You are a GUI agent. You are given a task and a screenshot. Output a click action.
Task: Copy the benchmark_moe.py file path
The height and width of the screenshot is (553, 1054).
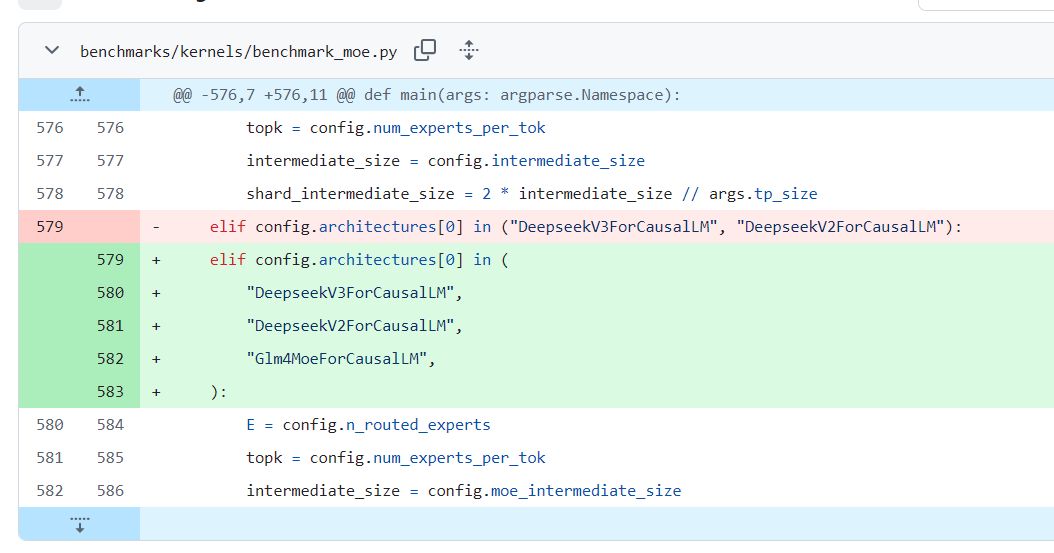(425, 50)
